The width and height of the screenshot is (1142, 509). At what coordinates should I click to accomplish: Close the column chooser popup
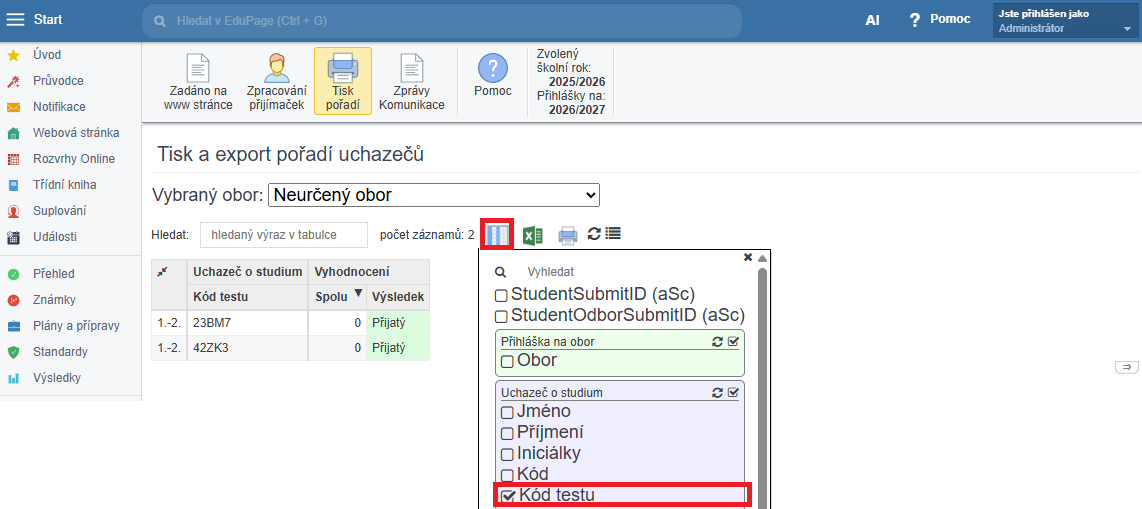(748, 257)
